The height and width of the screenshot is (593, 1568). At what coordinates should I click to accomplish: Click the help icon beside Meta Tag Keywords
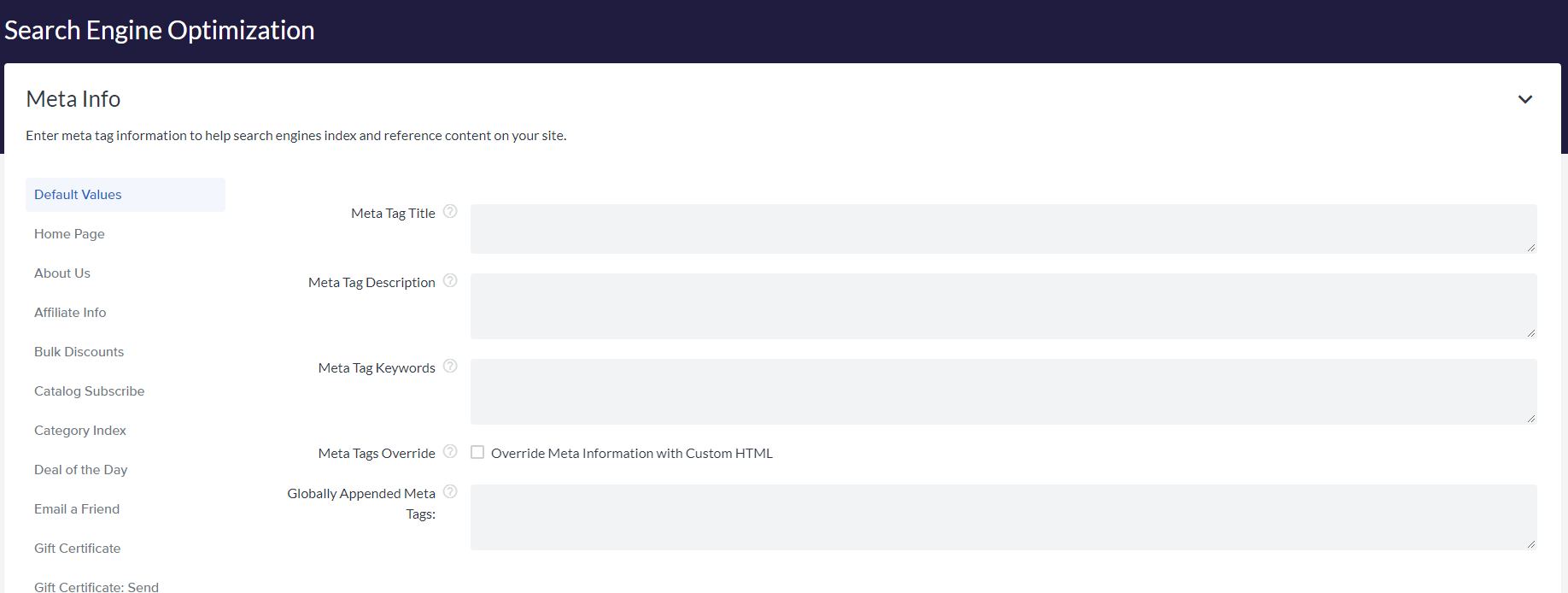pyautogui.click(x=450, y=367)
